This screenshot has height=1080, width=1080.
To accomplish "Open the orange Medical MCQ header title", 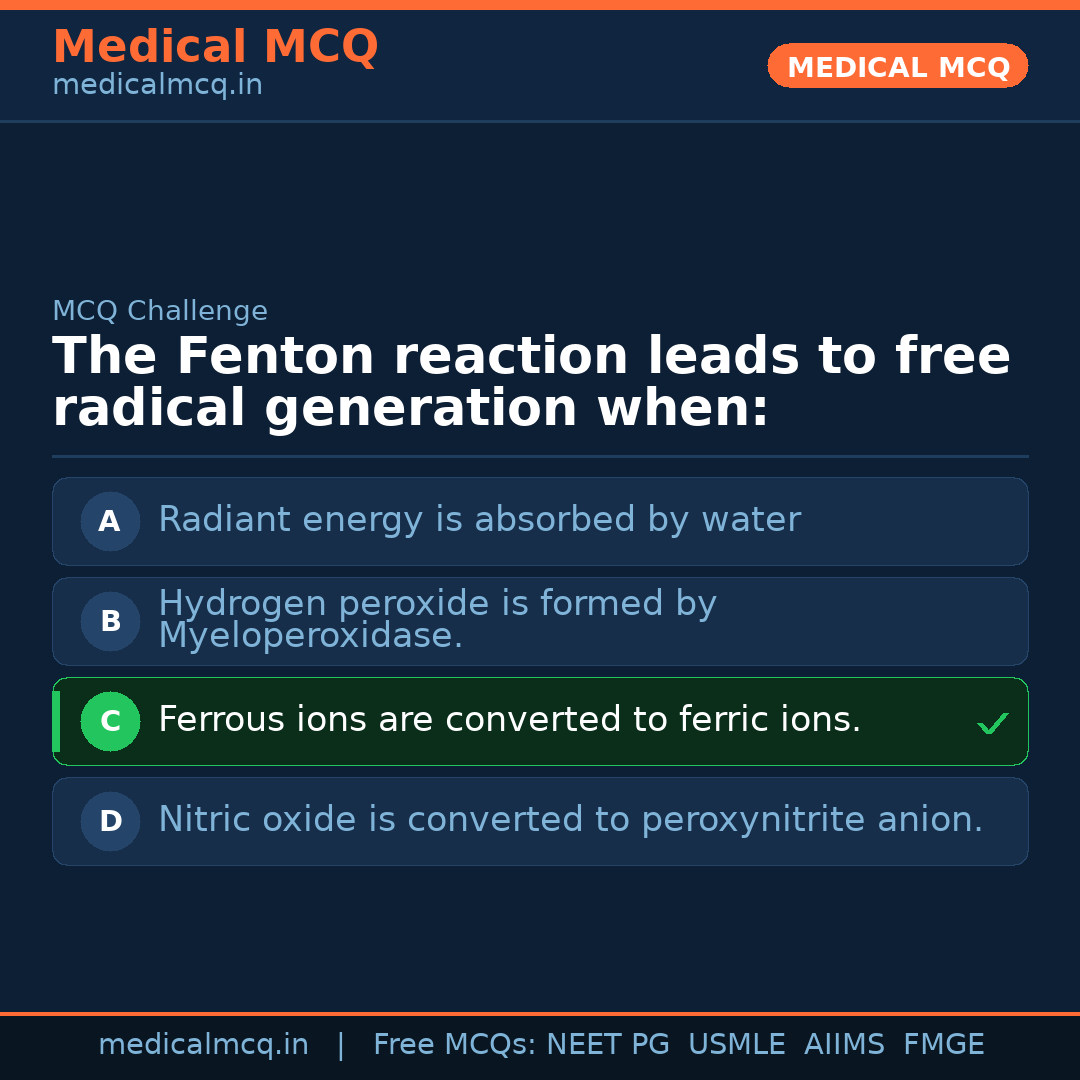I will [215, 47].
